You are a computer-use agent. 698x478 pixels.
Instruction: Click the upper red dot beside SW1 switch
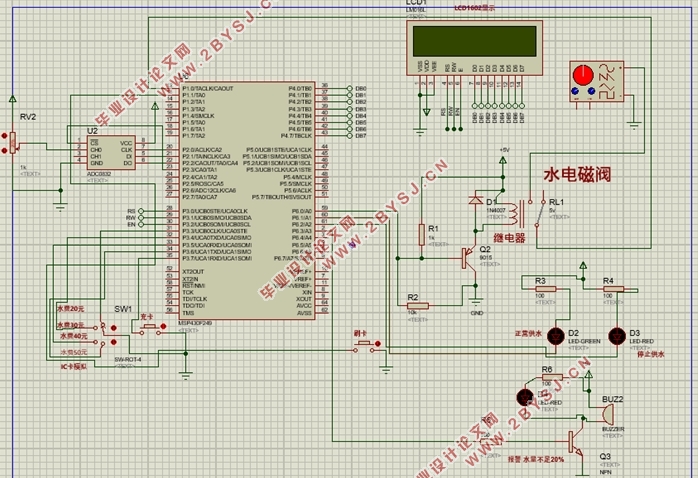click(114, 328)
